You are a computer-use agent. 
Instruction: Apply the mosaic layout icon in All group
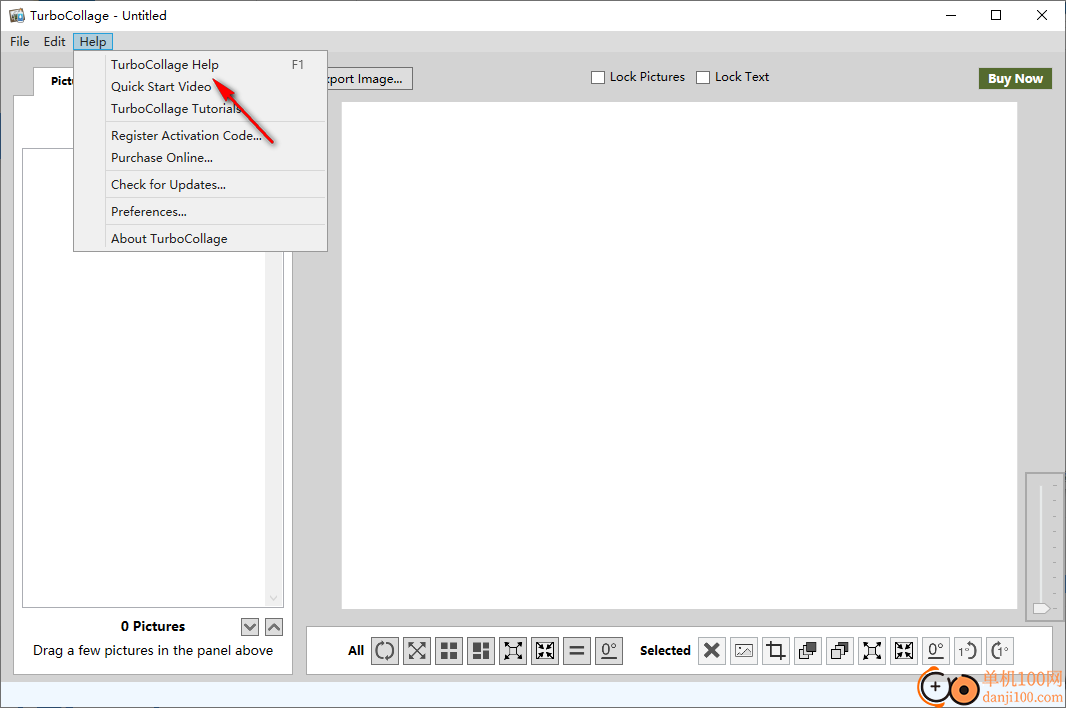point(481,651)
